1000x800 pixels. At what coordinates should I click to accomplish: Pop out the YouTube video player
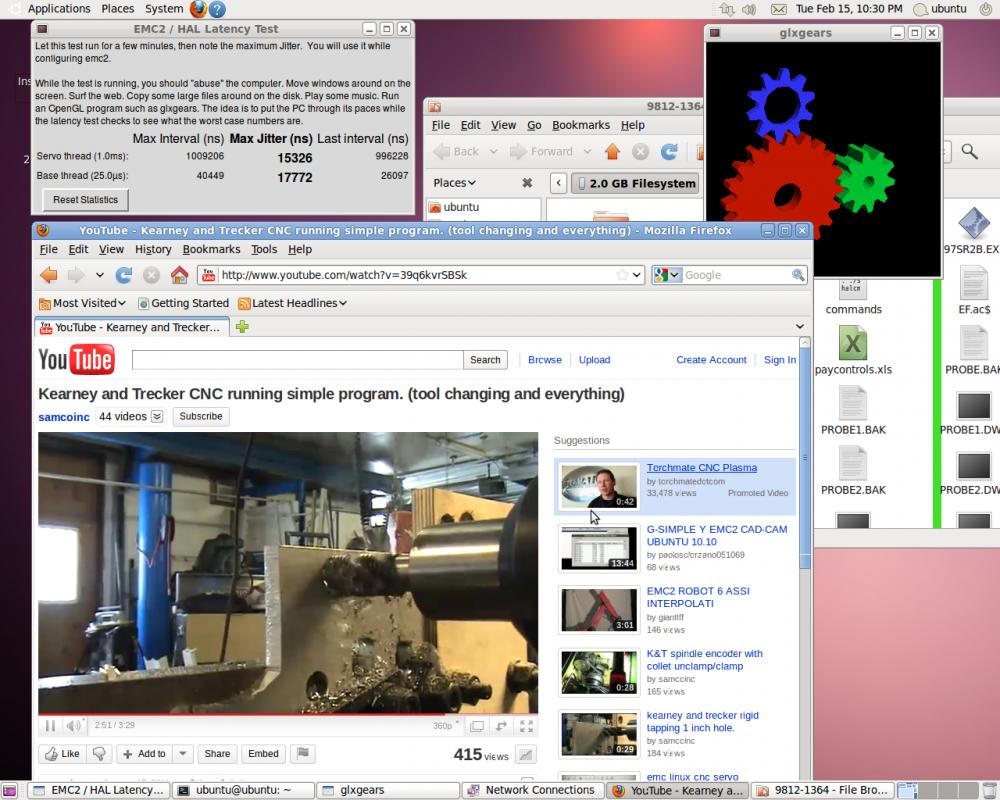[x=476, y=725]
